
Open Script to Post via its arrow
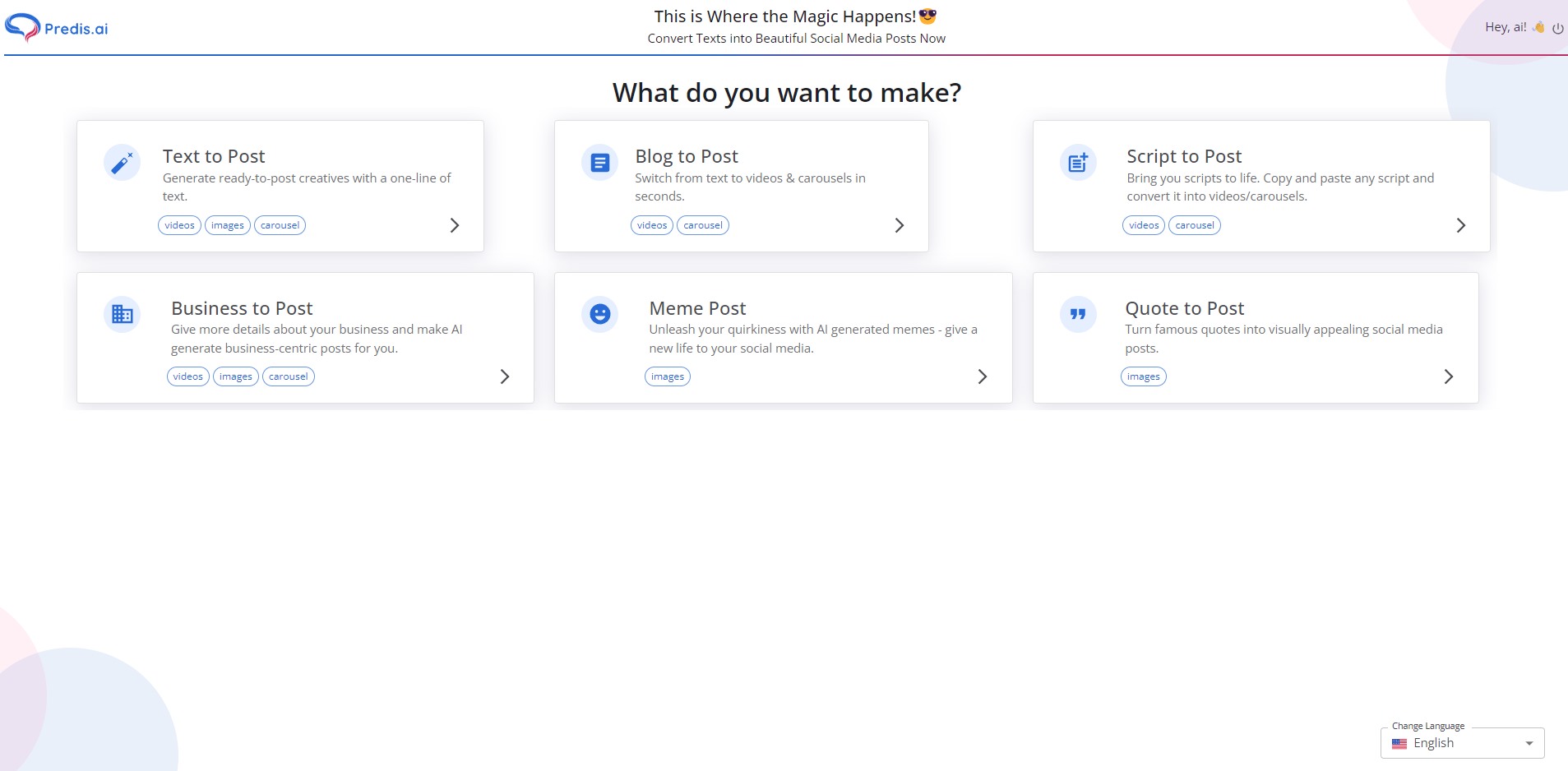[1461, 225]
